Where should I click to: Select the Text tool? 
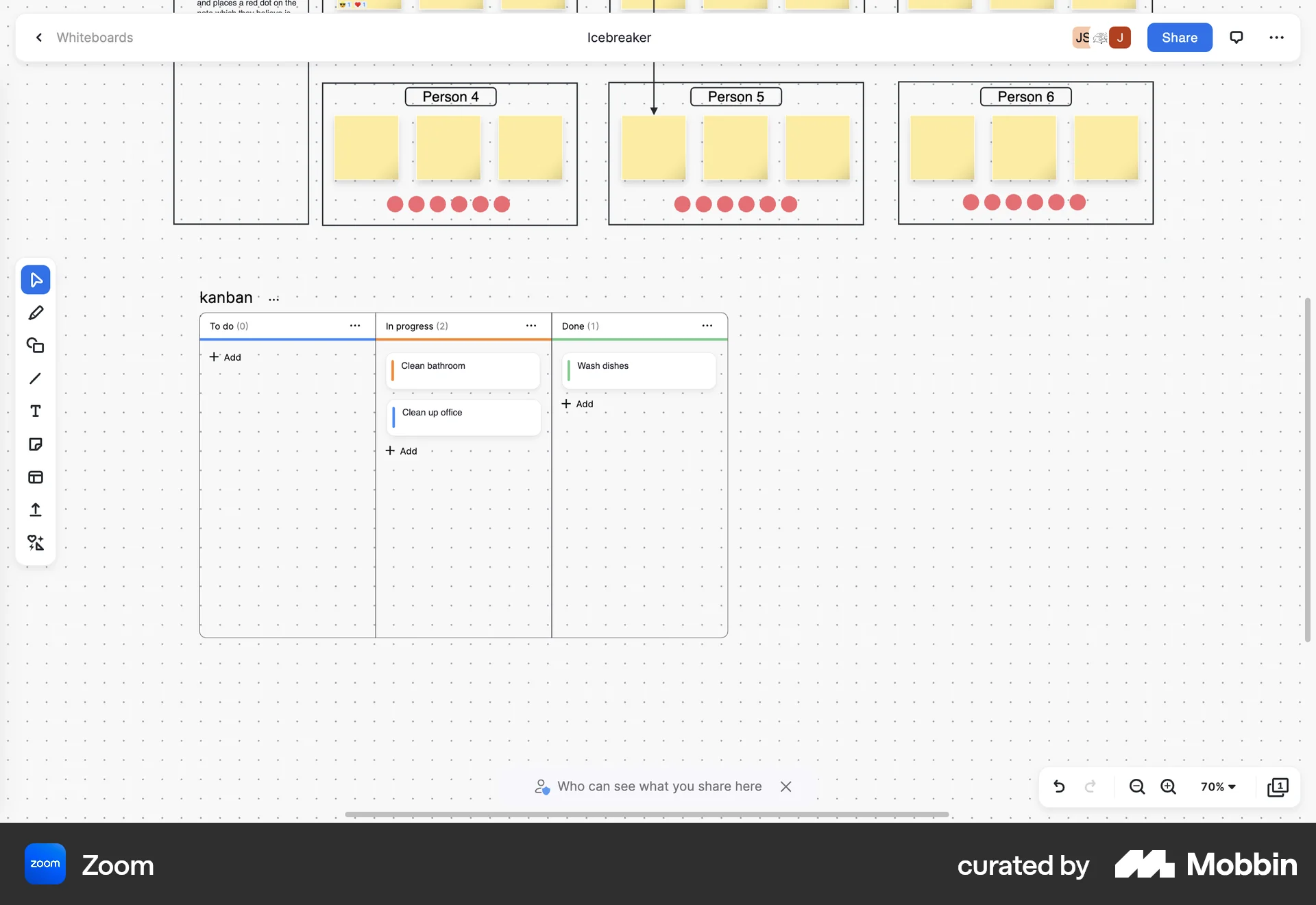pyautogui.click(x=36, y=411)
